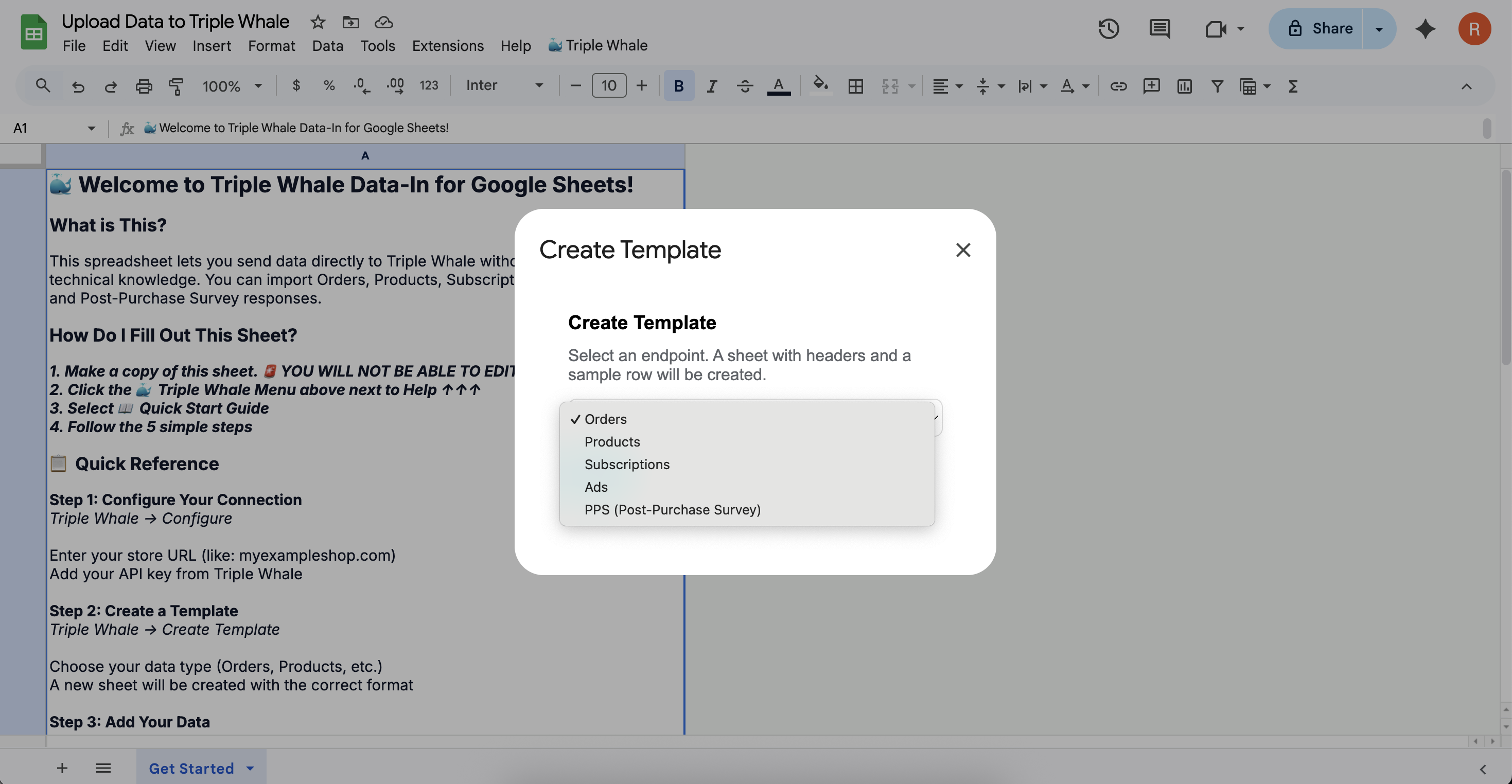The image size is (1512, 784).
Task: Click the insert link icon
Action: point(1118,86)
